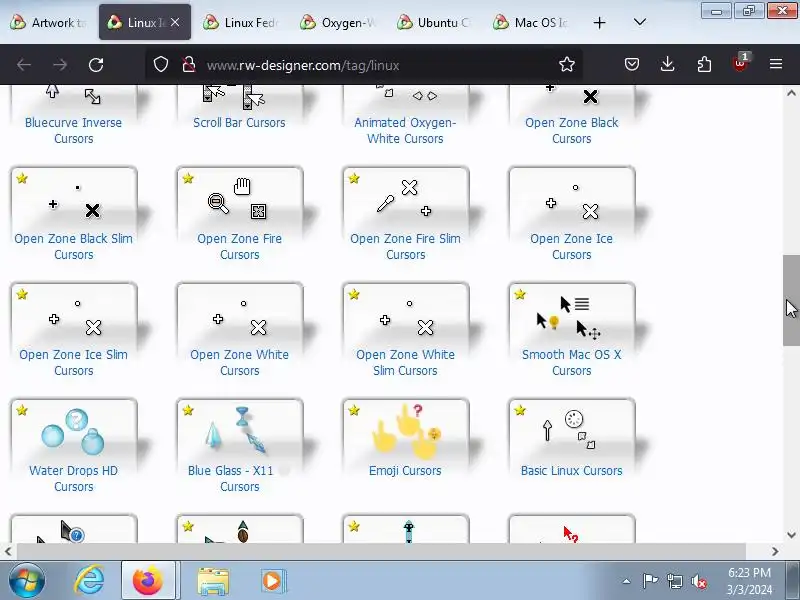Image resolution: width=800 pixels, height=600 pixels.
Task: Open Open Zone White Slim Cursors link
Action: pos(405,362)
